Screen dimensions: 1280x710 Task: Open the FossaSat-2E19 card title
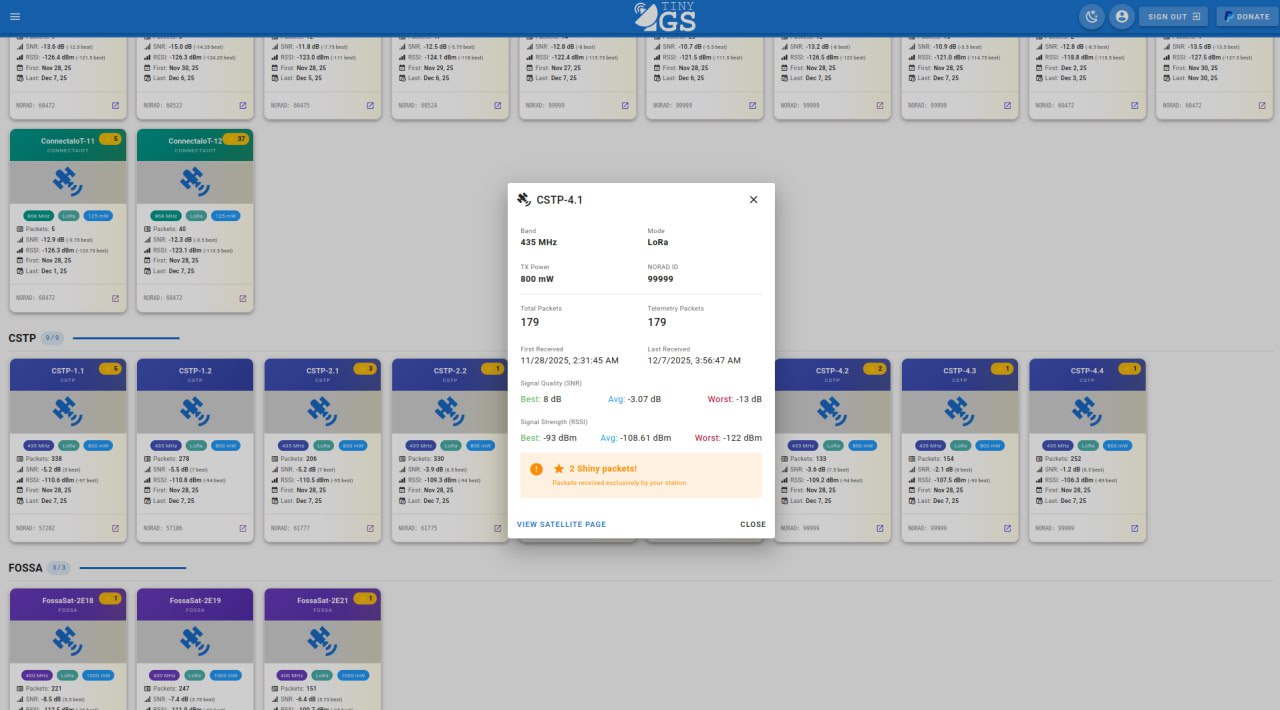pyautogui.click(x=195, y=601)
